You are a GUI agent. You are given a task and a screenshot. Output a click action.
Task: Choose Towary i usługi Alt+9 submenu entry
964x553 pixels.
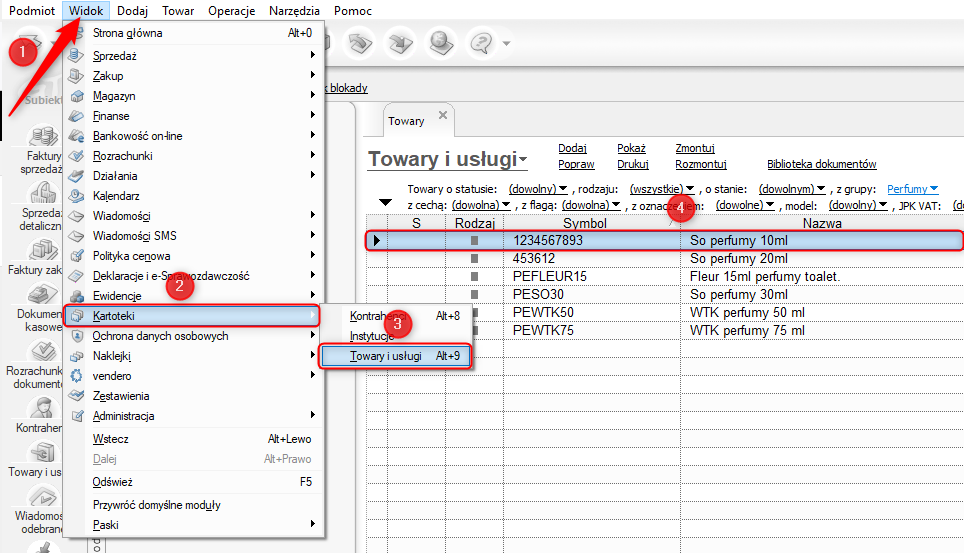[395, 356]
